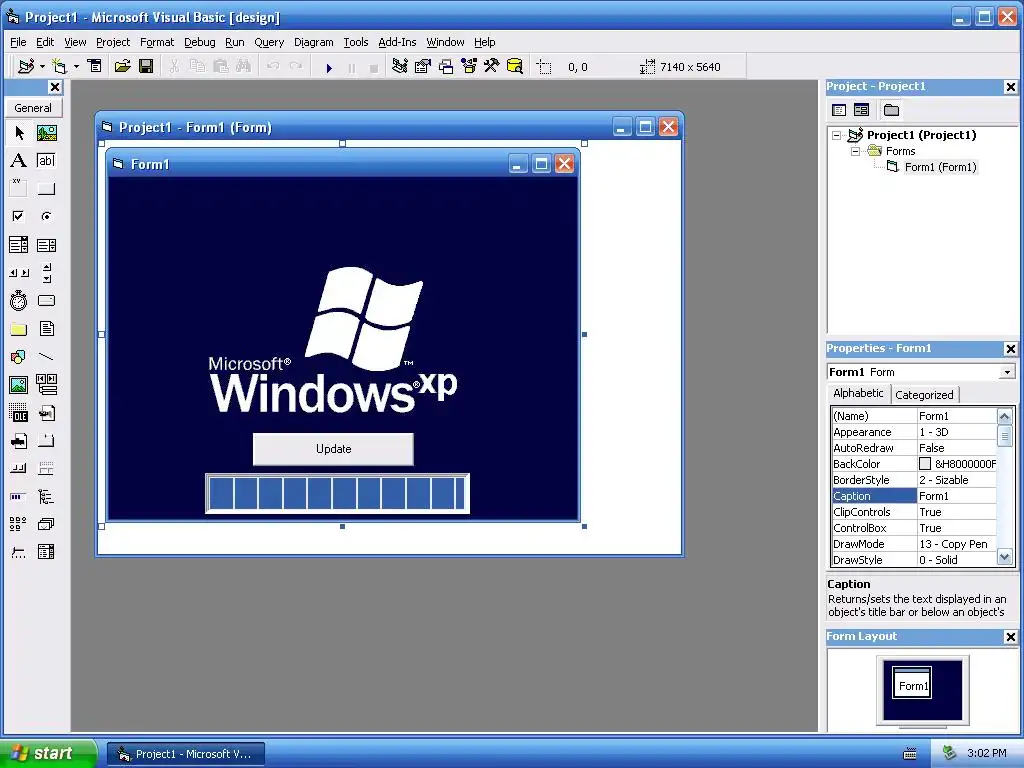
Task: Select the Timer control tool
Action: pyautogui.click(x=19, y=300)
